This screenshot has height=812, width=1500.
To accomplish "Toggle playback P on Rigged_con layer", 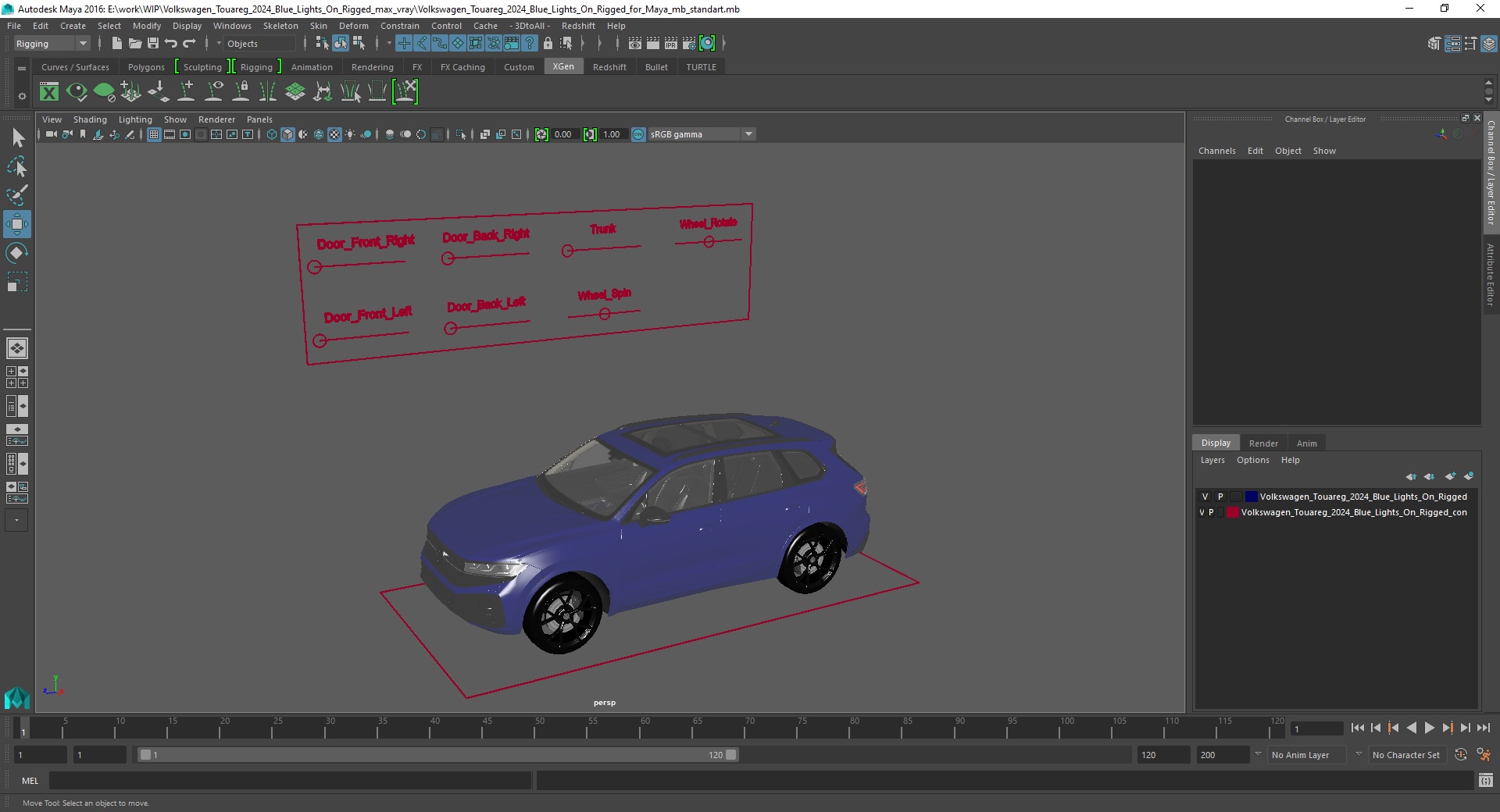I will [1212, 512].
